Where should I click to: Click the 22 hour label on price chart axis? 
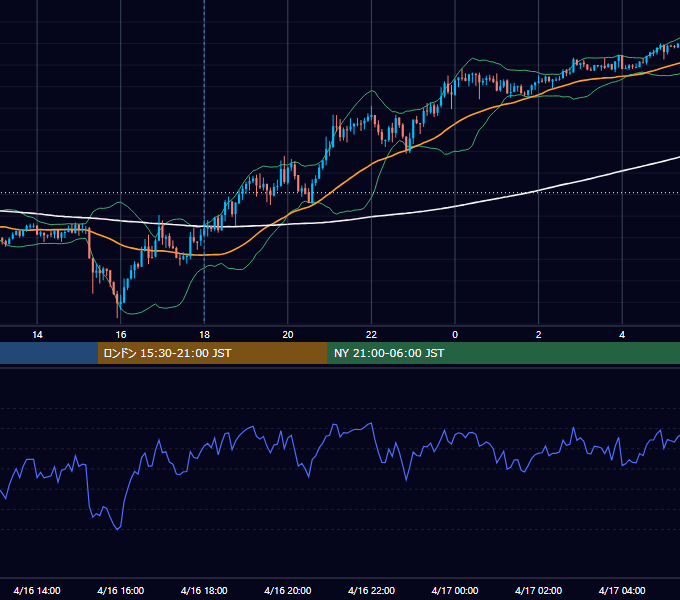pos(371,335)
